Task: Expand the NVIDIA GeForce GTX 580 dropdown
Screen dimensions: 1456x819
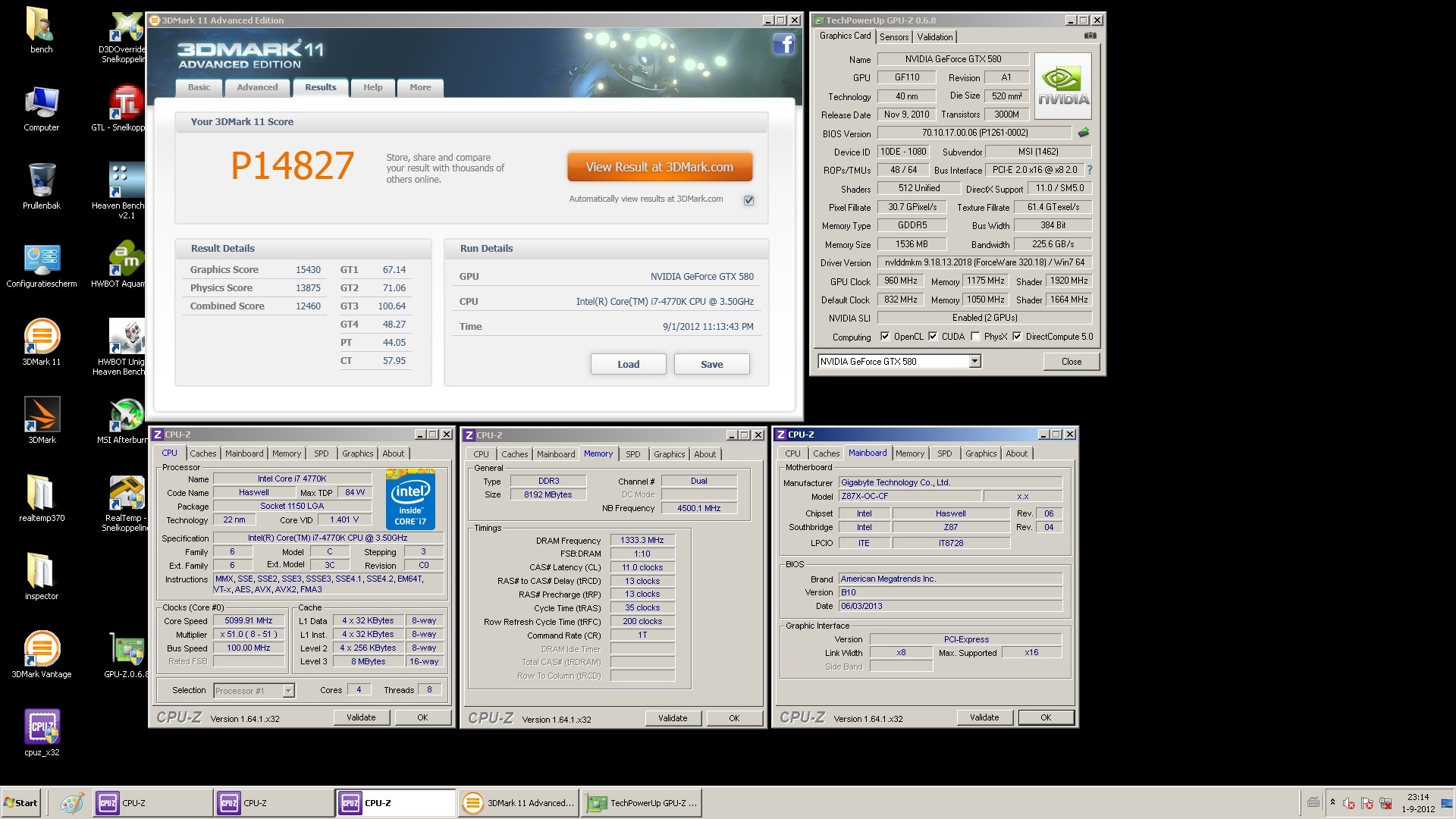Action: click(974, 362)
